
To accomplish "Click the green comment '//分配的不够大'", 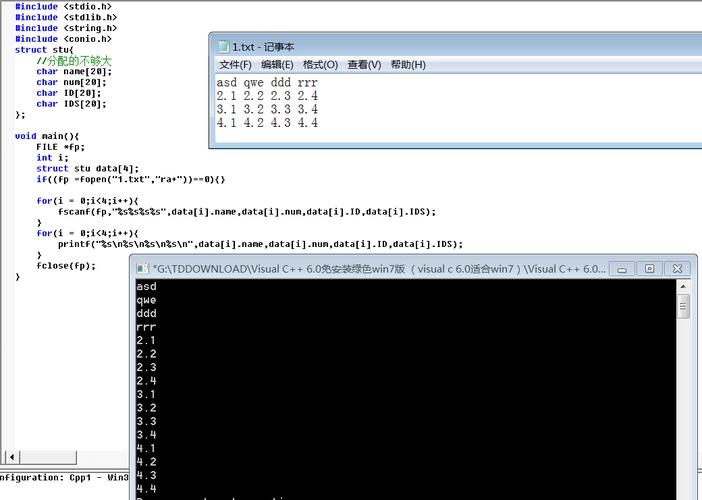I will coord(74,60).
